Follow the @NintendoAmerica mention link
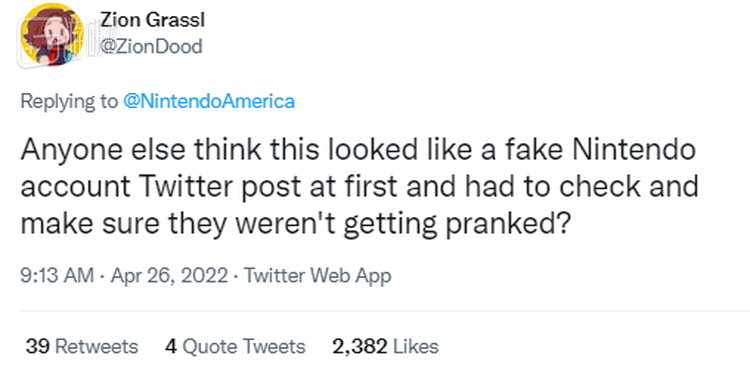The image size is (750, 371). point(209,101)
